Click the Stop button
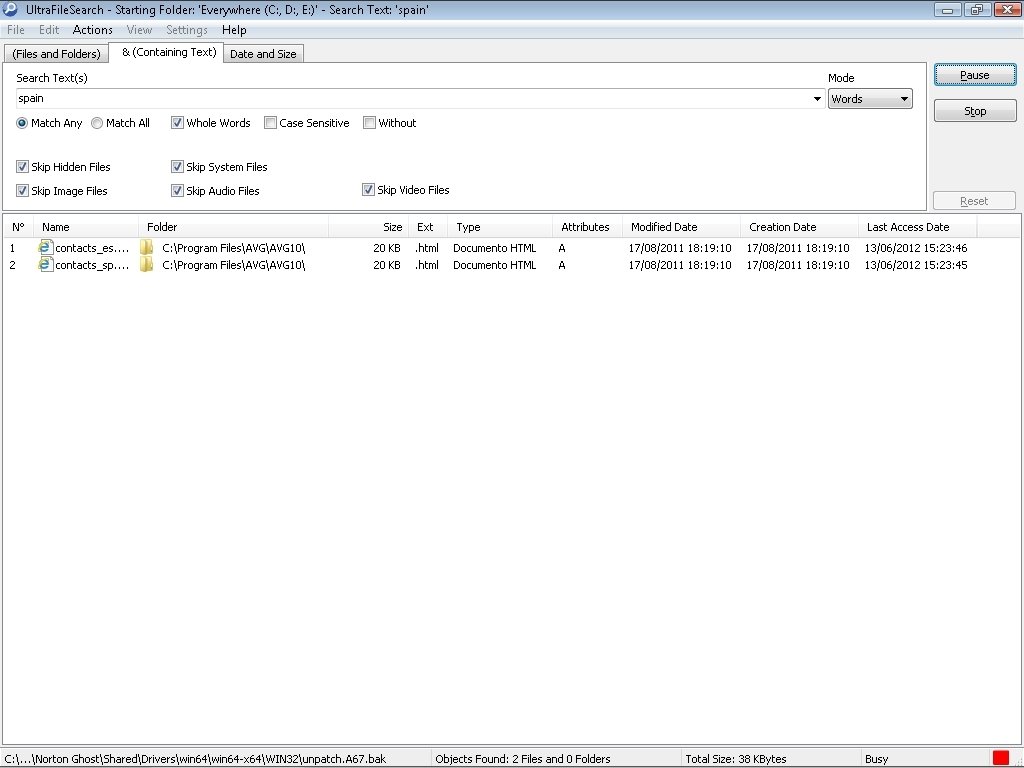Image resolution: width=1024 pixels, height=768 pixels. point(975,111)
